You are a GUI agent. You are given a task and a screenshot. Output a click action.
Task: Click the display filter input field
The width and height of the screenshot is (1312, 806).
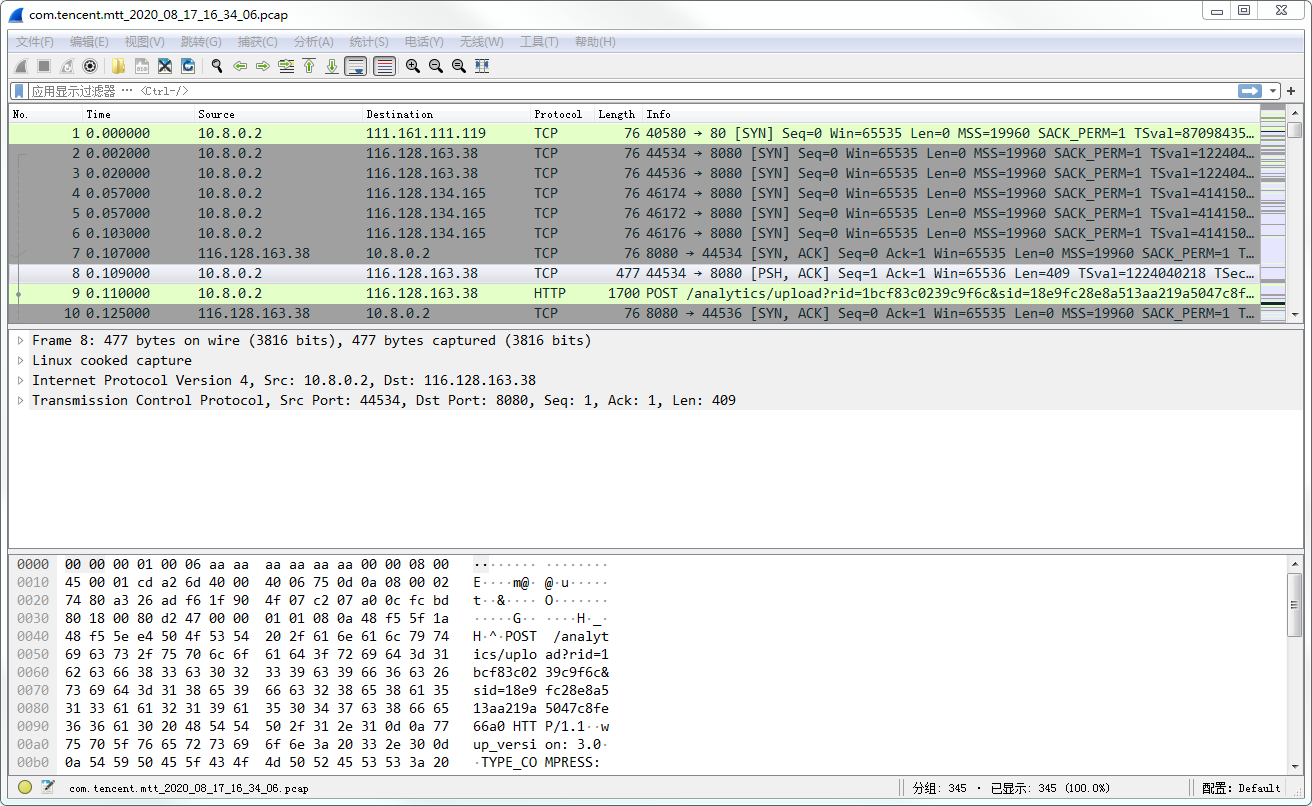(x=630, y=91)
